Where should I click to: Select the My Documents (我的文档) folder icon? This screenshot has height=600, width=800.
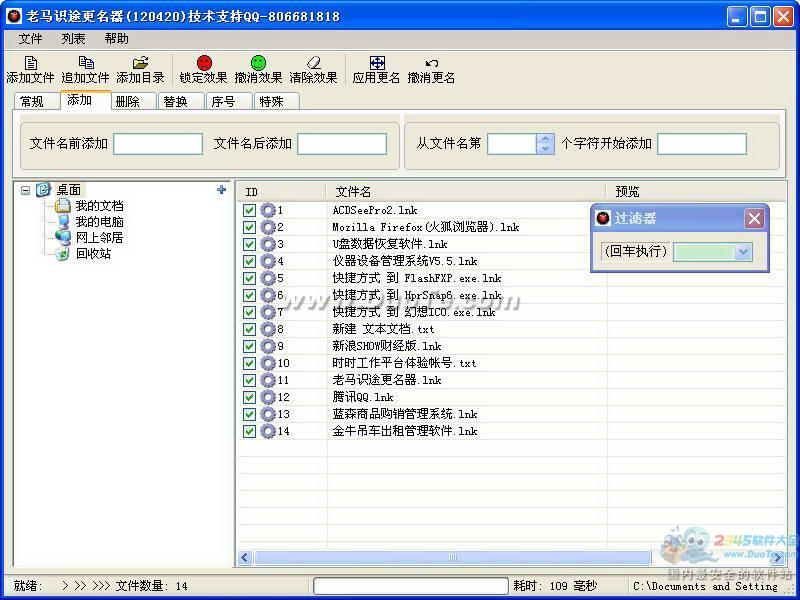click(63, 206)
